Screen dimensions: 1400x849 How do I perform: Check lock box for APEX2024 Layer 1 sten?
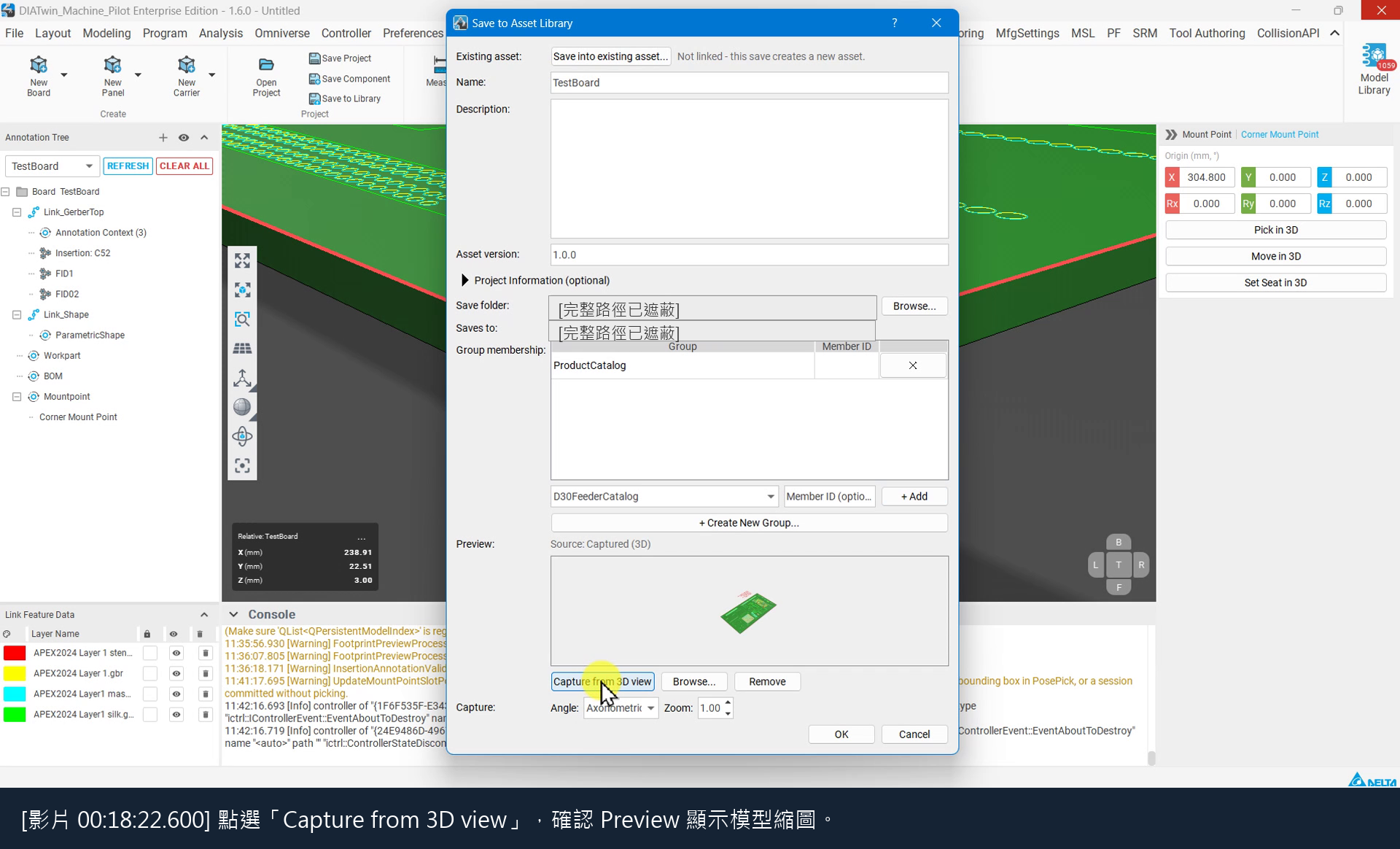click(x=149, y=653)
